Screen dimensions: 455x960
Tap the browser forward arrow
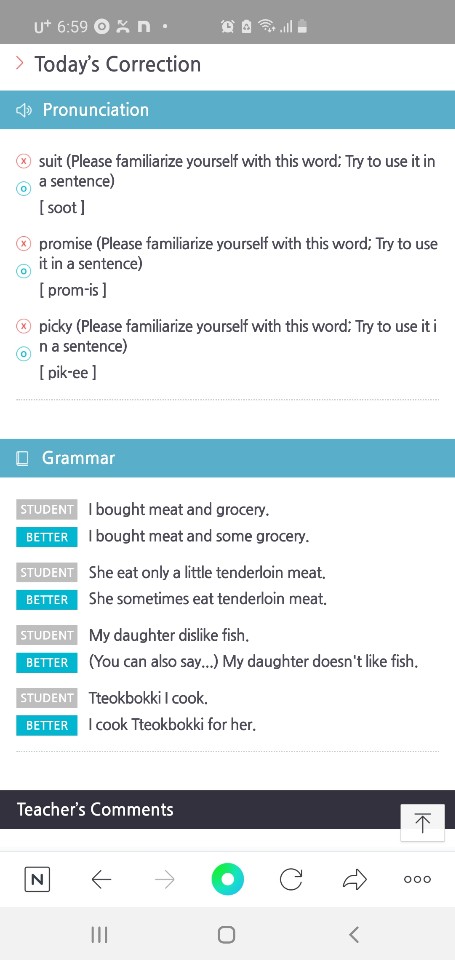(x=164, y=880)
